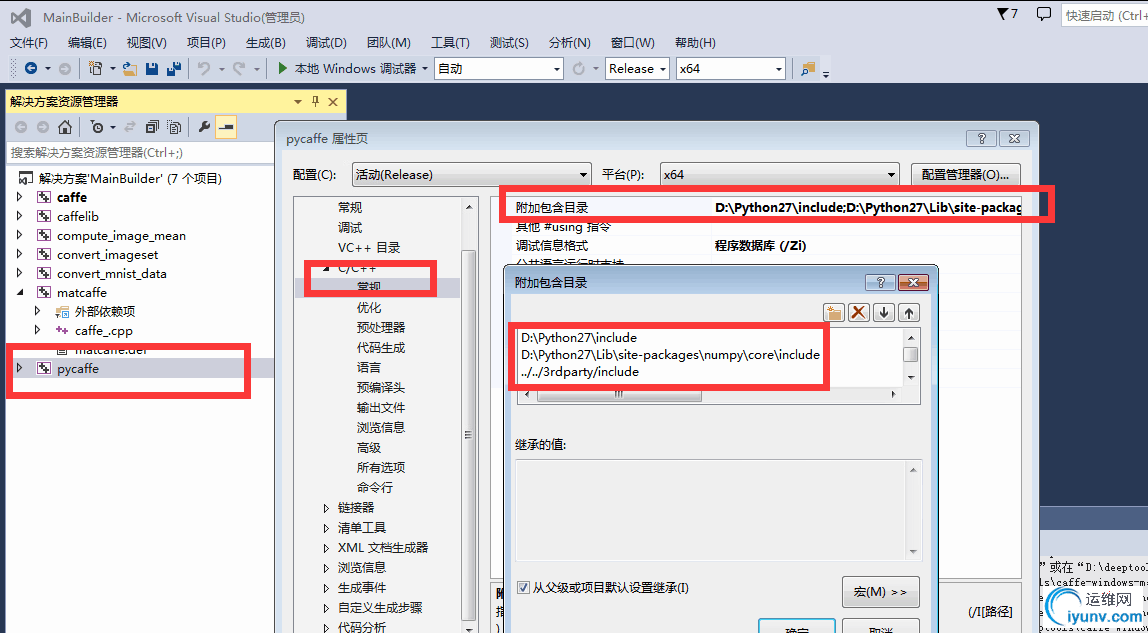The width and height of the screenshot is (1148, 633).
Task: Toggle 从父级或项目默认设置继承 checkbox
Action: pyautogui.click(x=523, y=587)
